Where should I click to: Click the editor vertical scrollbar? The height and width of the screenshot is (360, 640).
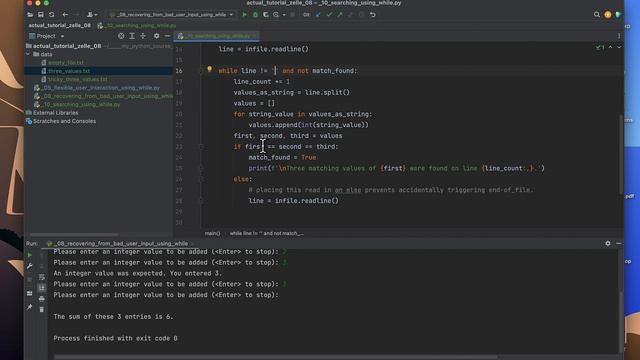[621, 155]
